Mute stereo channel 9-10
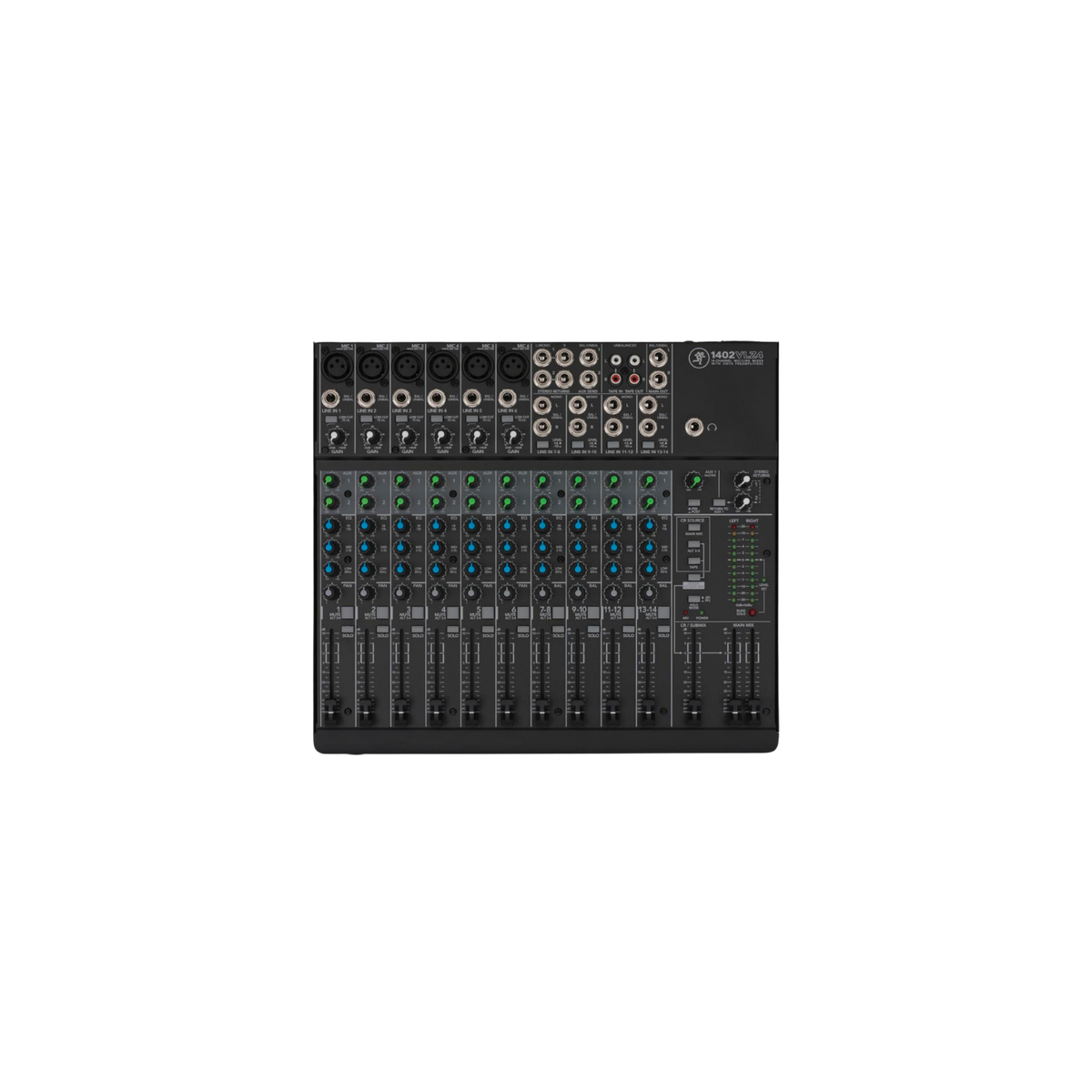Image resolution: width=1092 pixels, height=1092 pixels. tap(591, 612)
